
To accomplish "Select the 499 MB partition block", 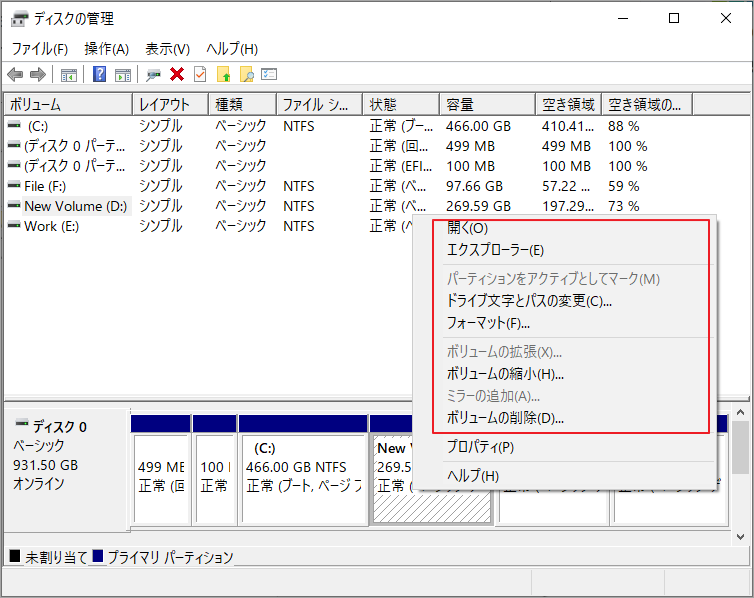I will click(x=161, y=479).
